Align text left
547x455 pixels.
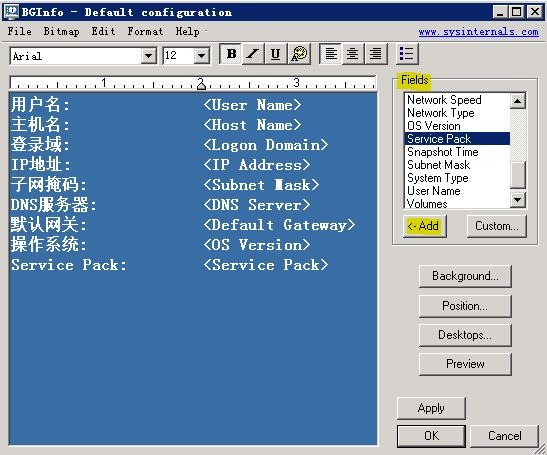click(x=331, y=54)
